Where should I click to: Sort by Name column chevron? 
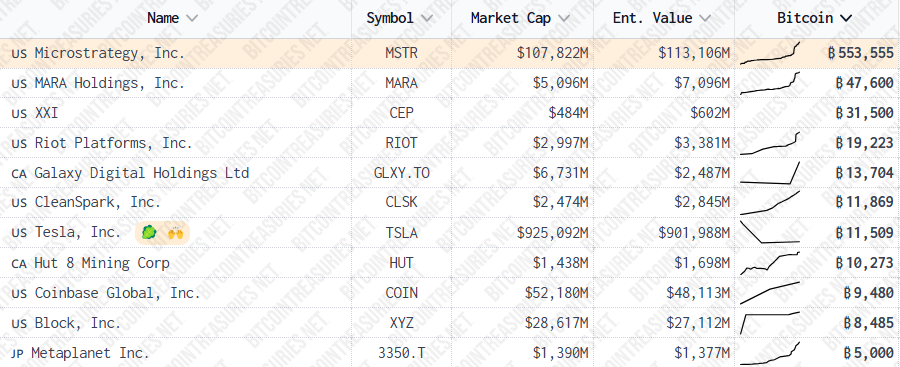point(192,18)
